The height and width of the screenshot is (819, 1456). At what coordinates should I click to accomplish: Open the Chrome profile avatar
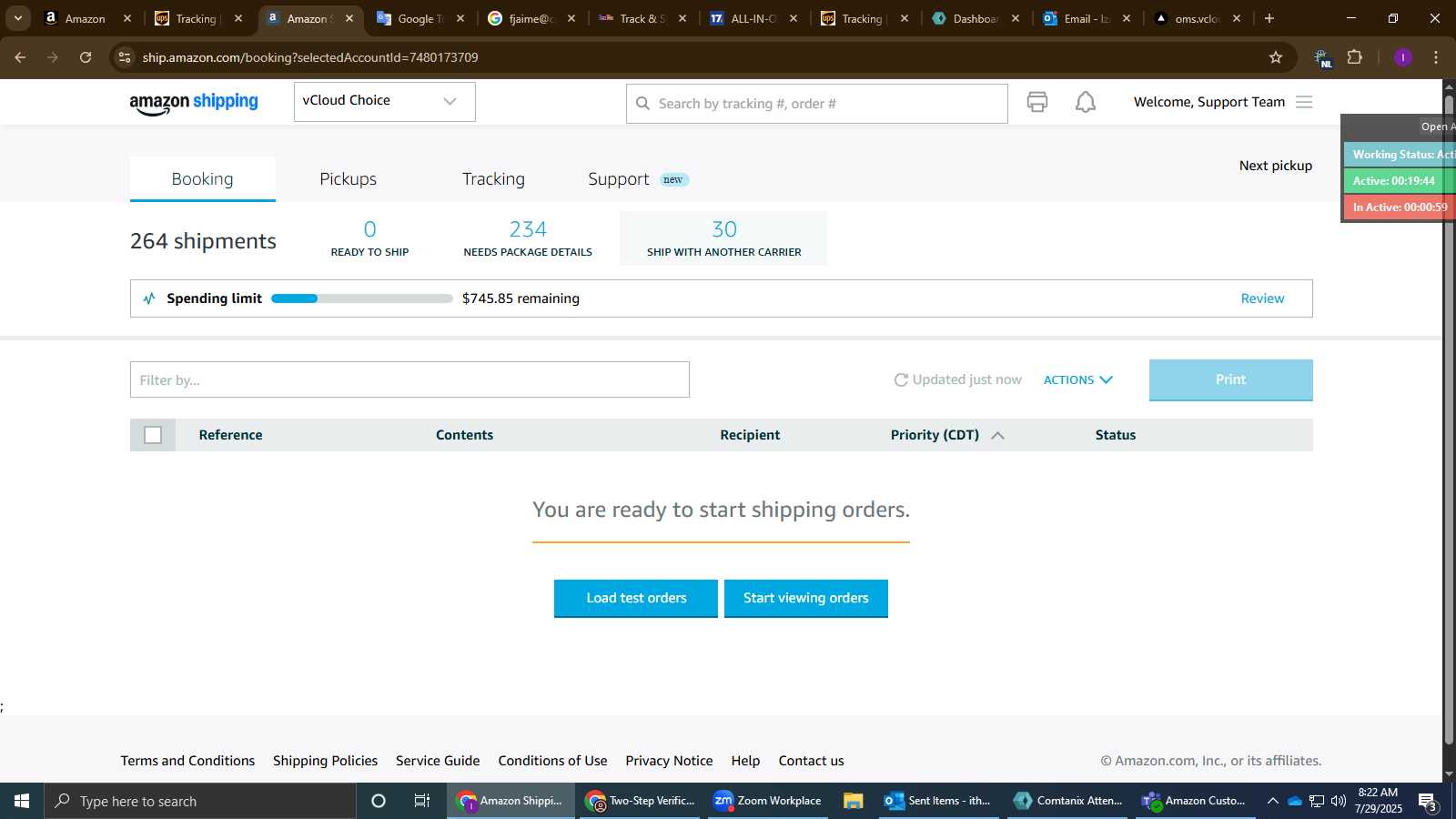click(1403, 57)
